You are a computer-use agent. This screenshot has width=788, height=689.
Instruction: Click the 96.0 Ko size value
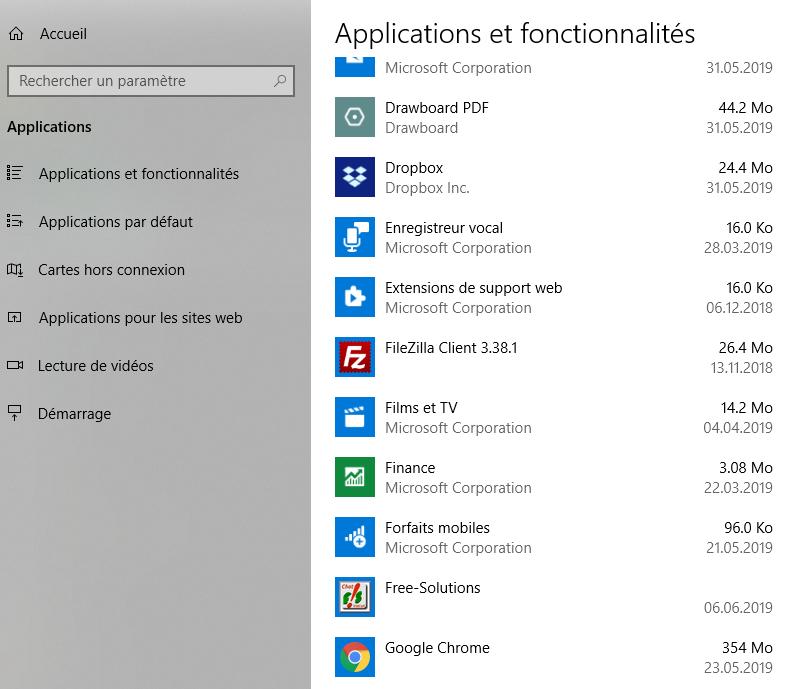[748, 528]
